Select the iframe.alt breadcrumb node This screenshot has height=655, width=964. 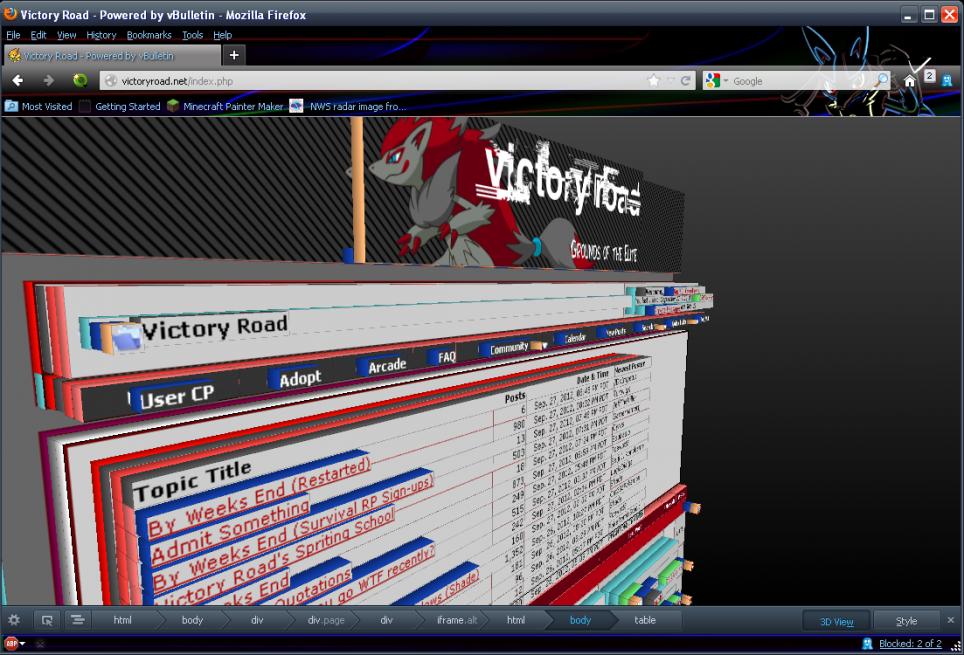click(457, 621)
